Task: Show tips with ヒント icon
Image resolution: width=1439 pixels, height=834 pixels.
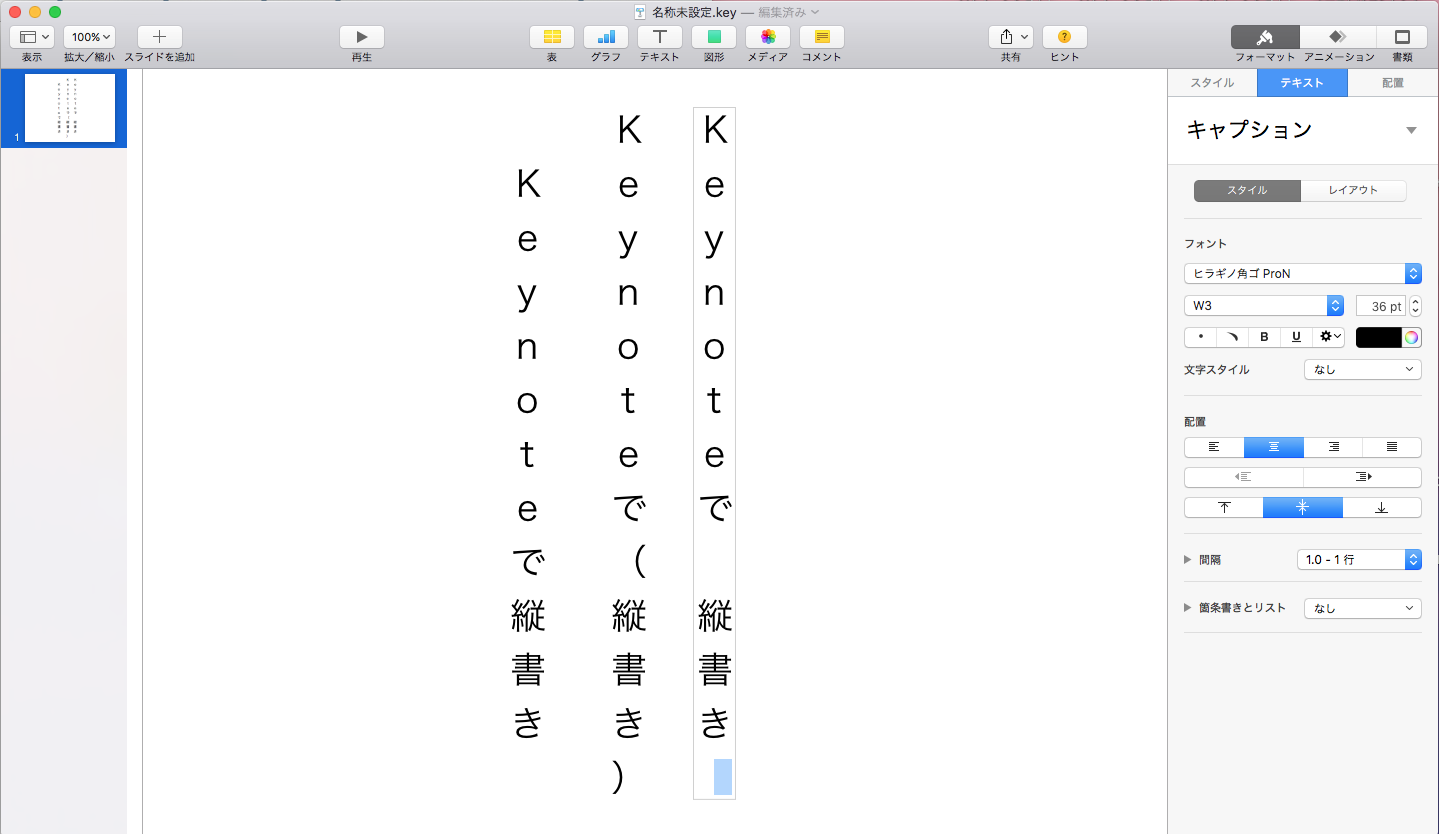Action: click(x=1065, y=37)
